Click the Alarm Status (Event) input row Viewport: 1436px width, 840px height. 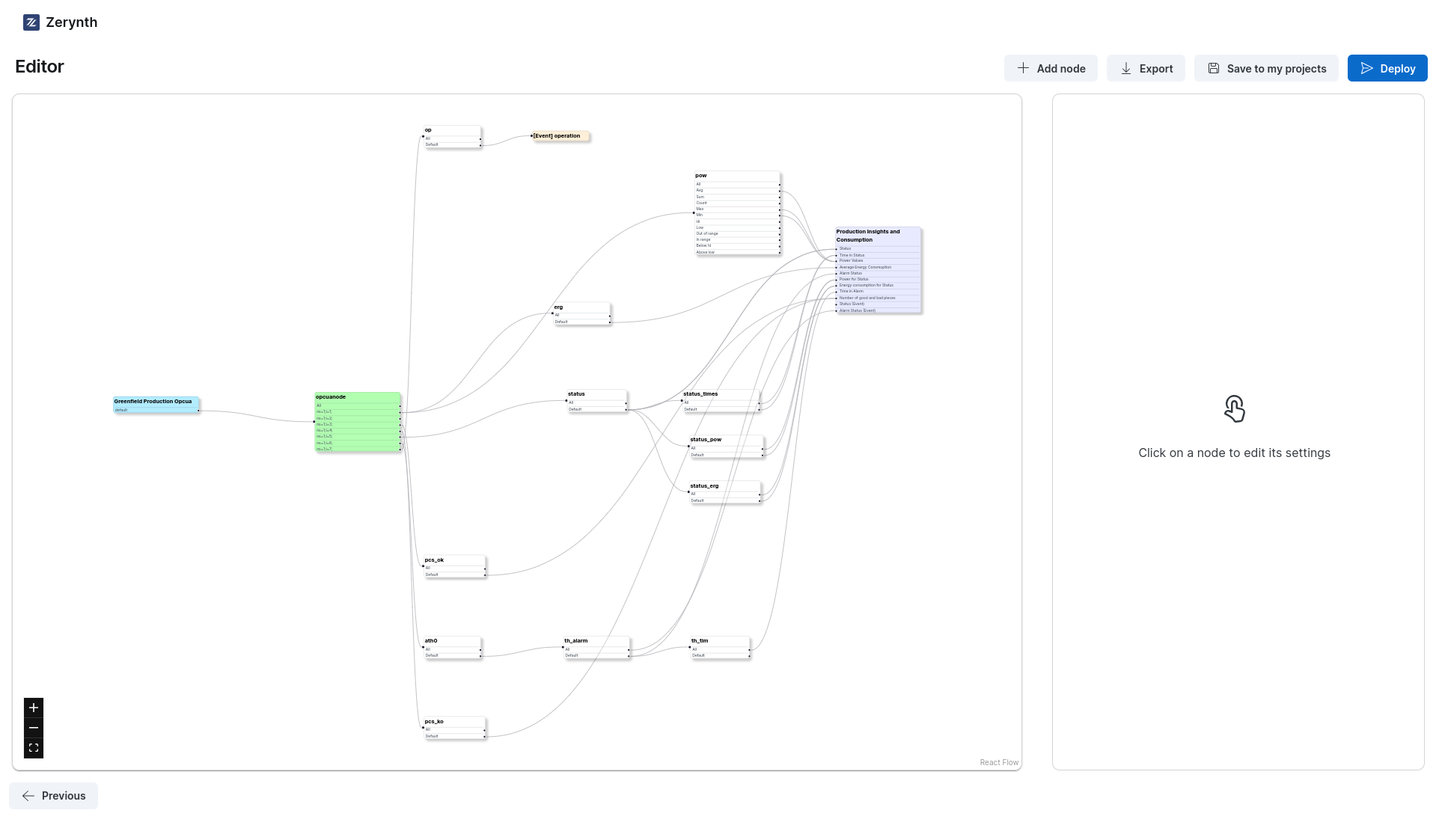[878, 310]
